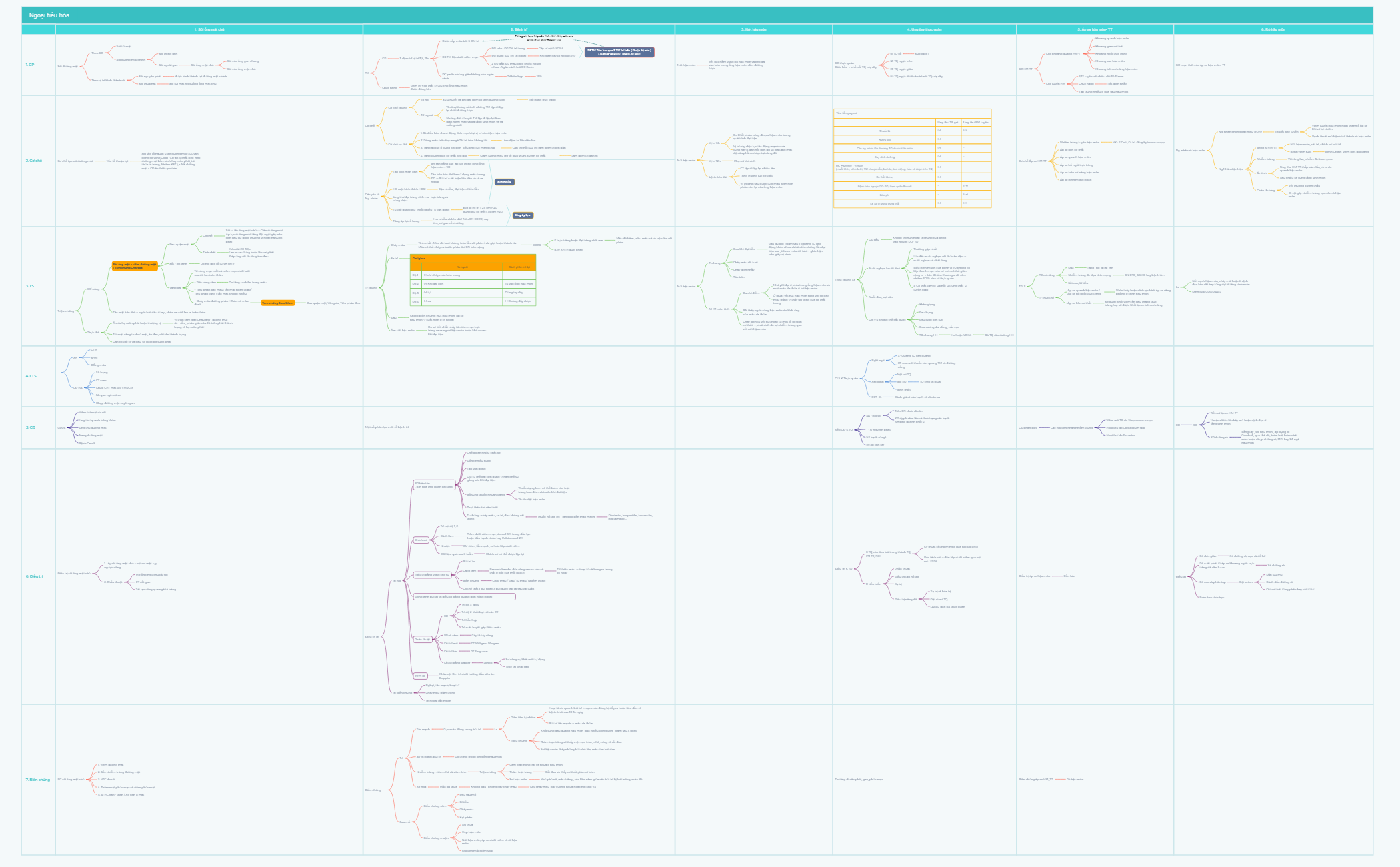Screen dimensions: 1400x867
Task: Click row label '7. Biến chứng'
Action: (37, 779)
